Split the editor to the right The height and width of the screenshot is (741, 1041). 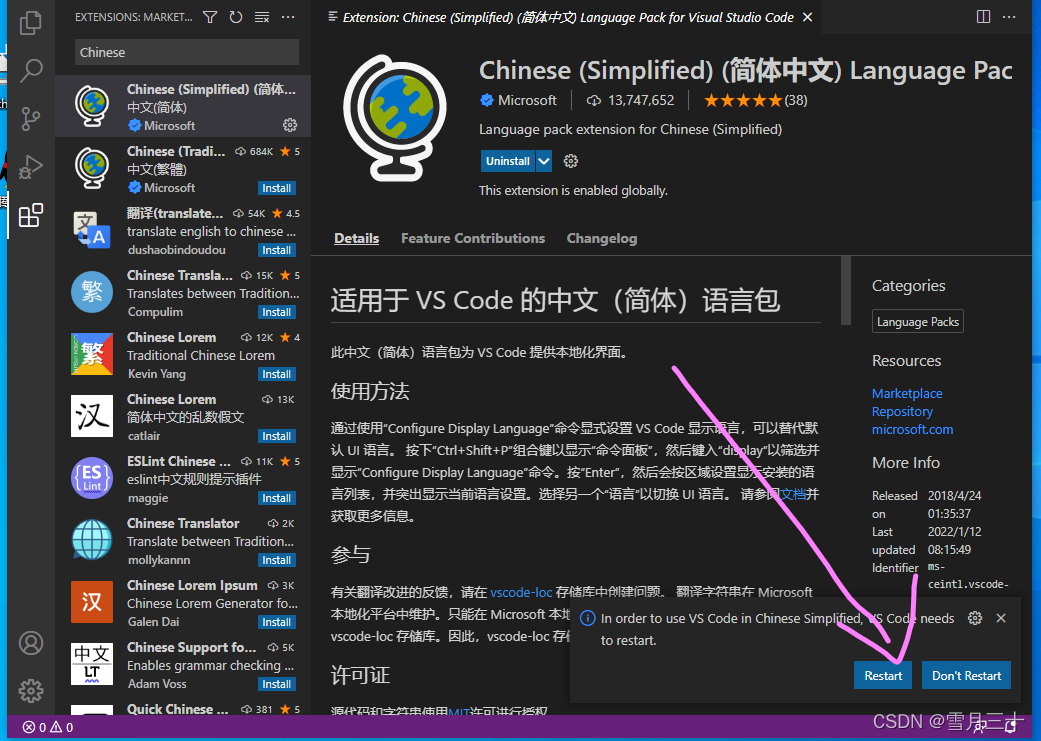click(983, 17)
